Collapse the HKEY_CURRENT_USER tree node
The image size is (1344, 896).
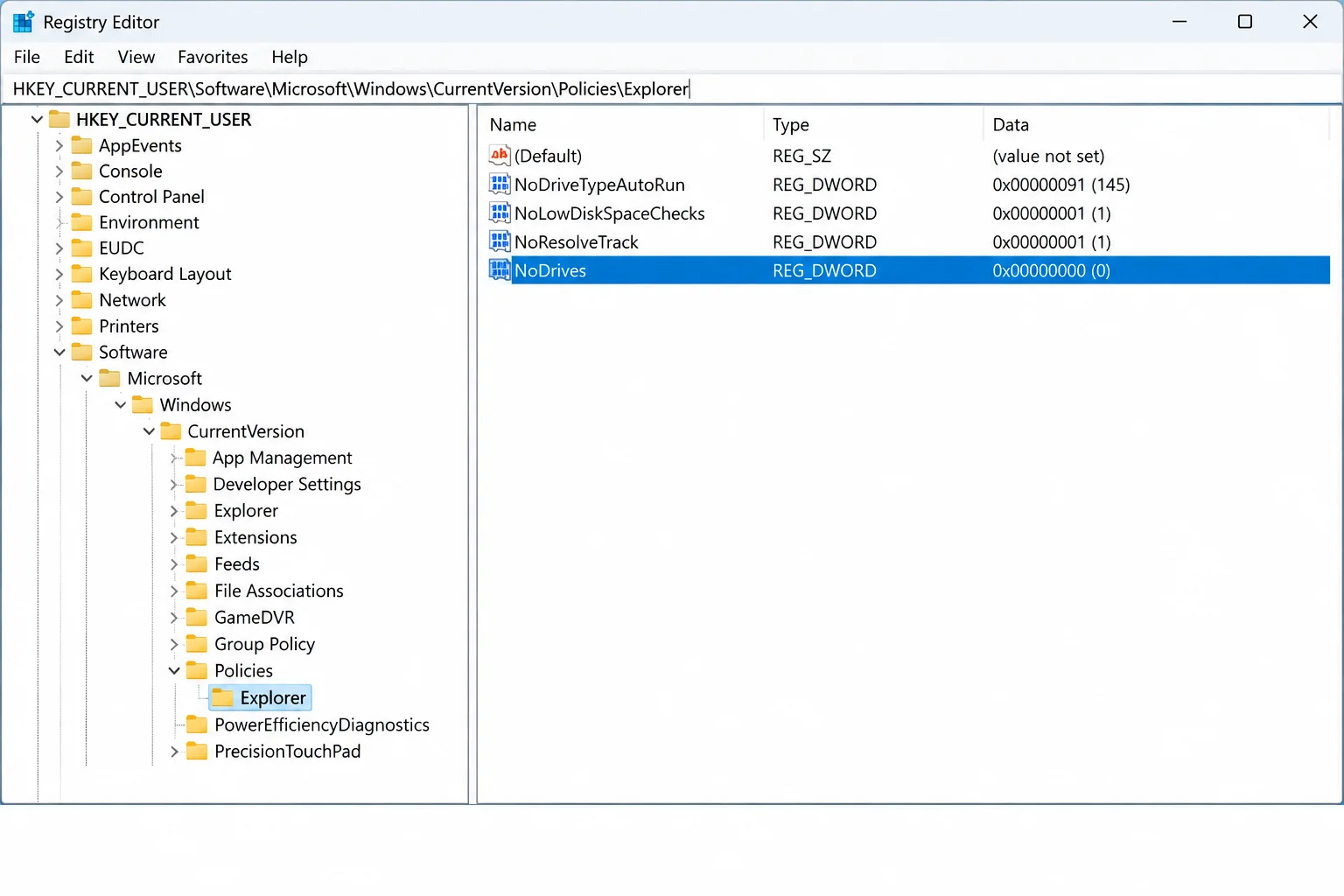[x=37, y=119]
